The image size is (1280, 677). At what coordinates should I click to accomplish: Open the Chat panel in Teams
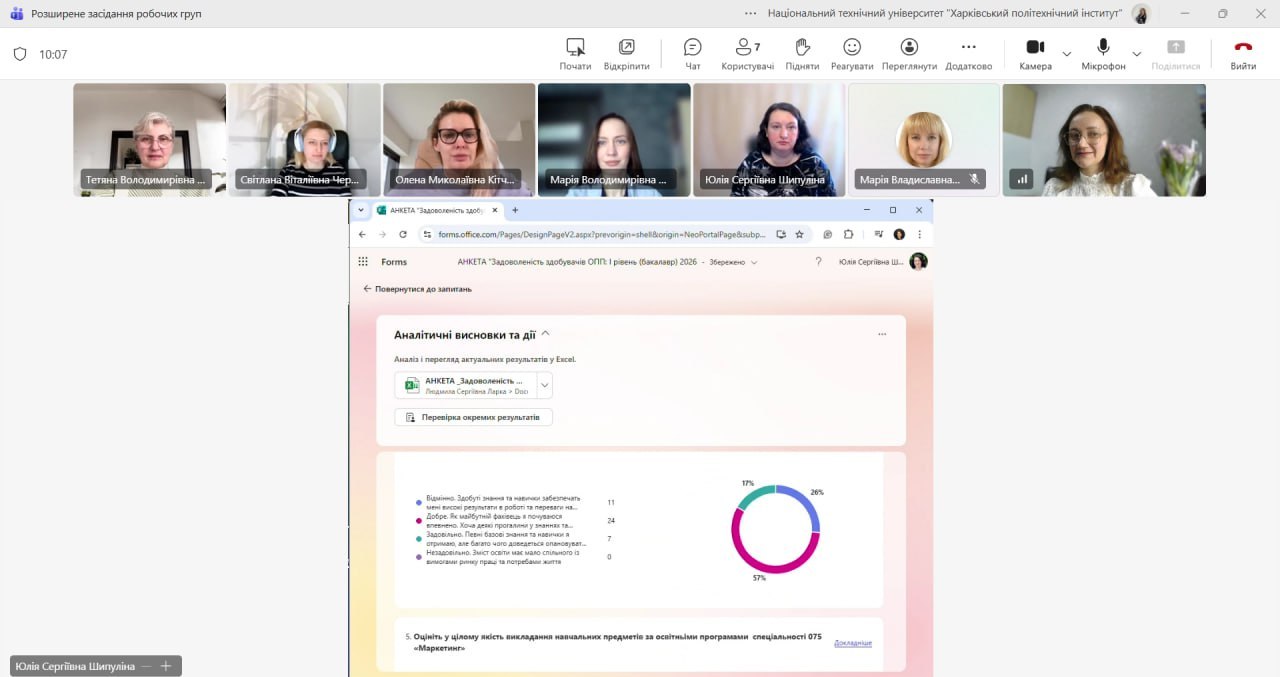click(x=692, y=54)
